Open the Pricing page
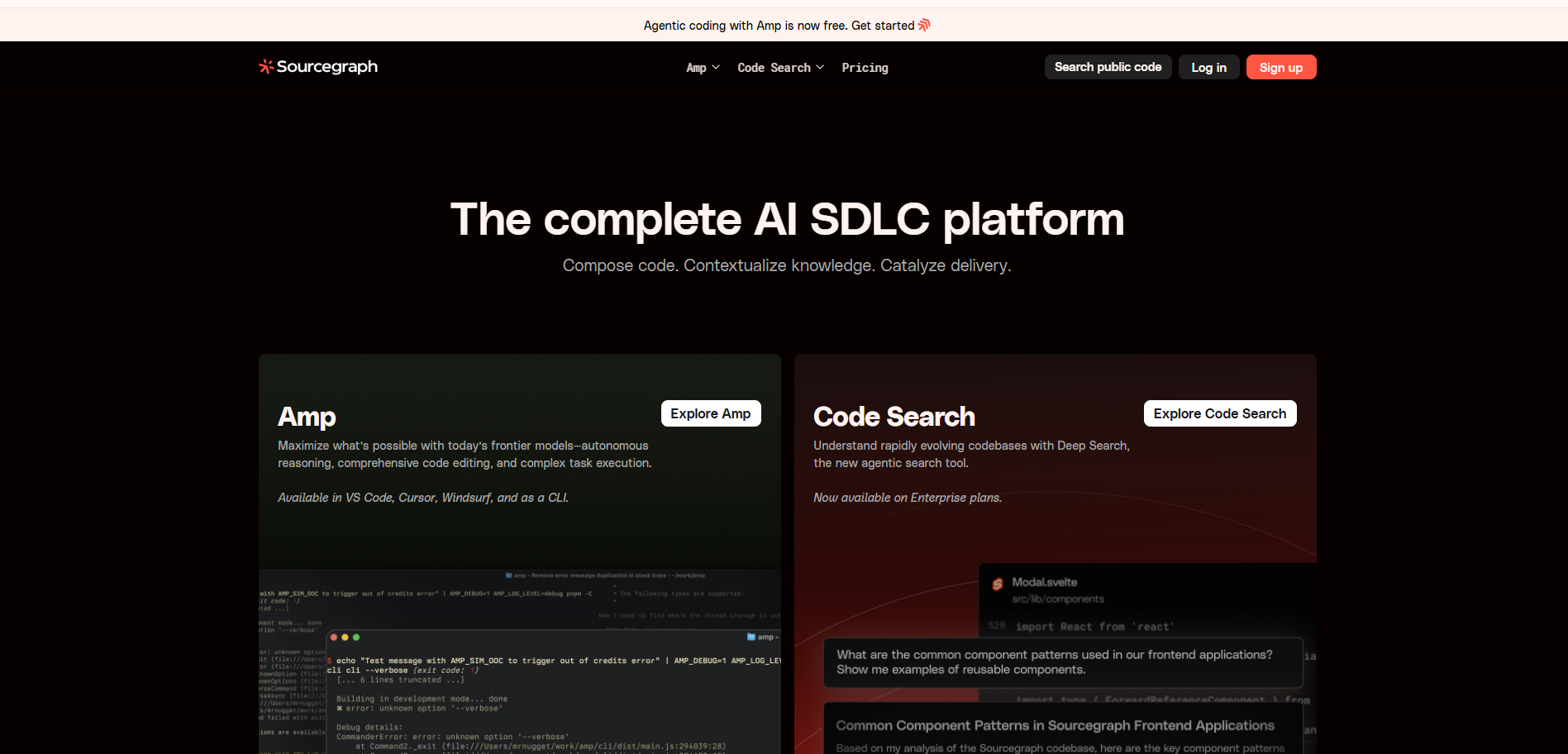Screen dimensions: 1568x754 865,68
